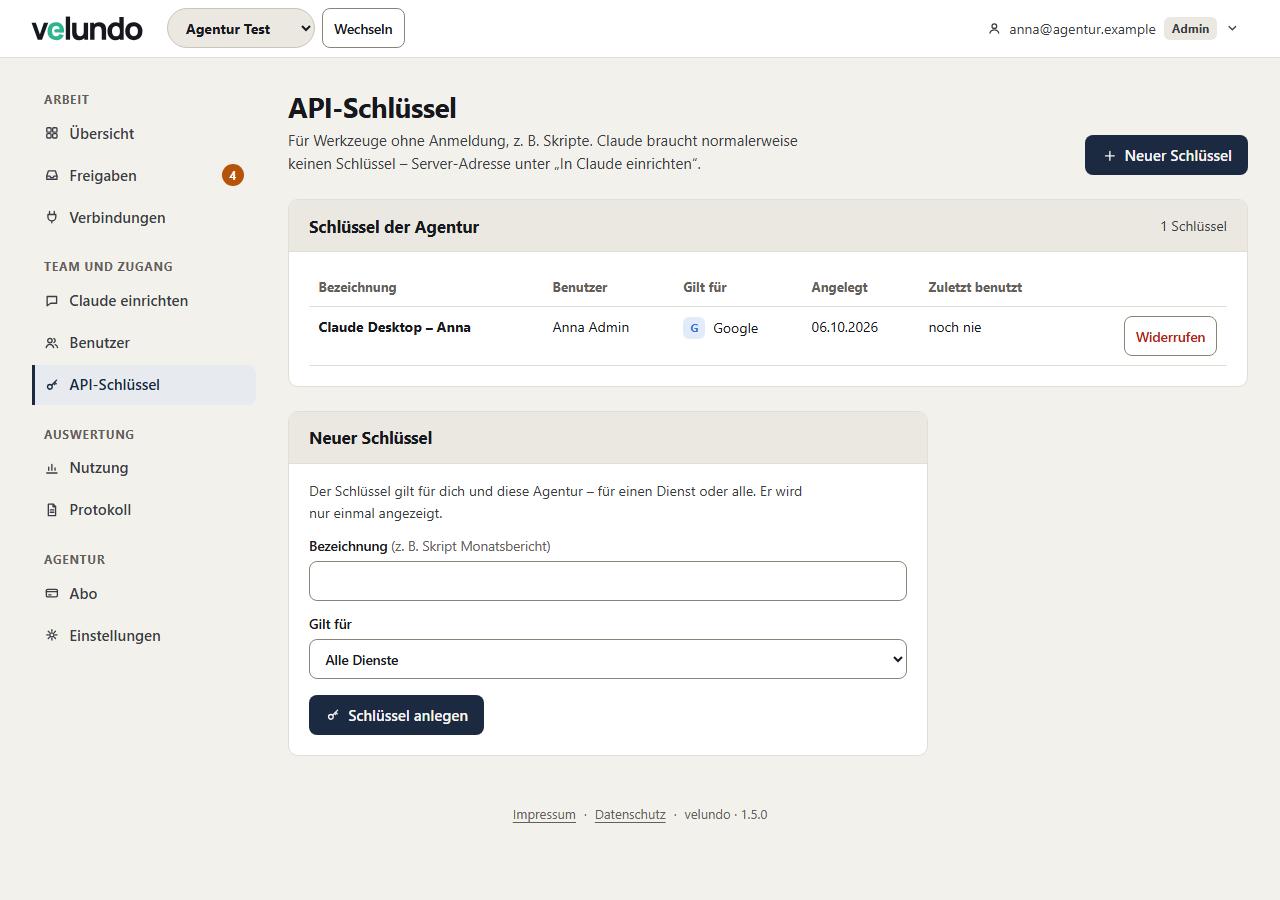The height and width of the screenshot is (900, 1280).
Task: Go to Nutzung page
Action: (144, 467)
